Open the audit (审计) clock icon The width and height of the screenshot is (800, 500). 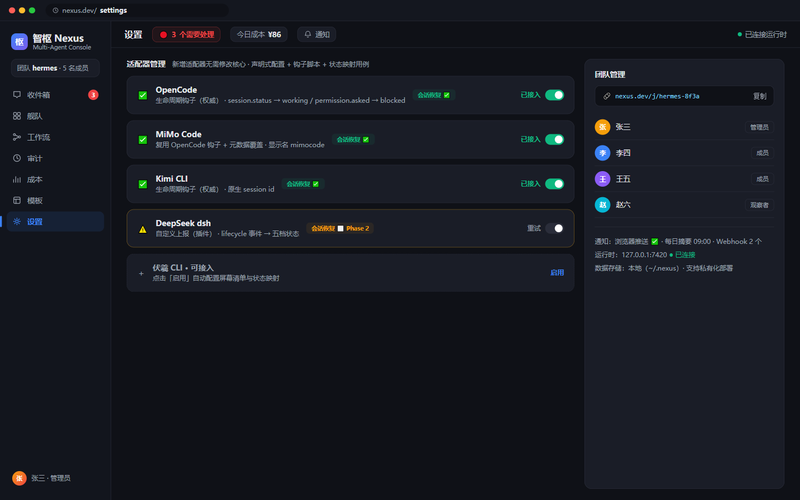point(17,158)
